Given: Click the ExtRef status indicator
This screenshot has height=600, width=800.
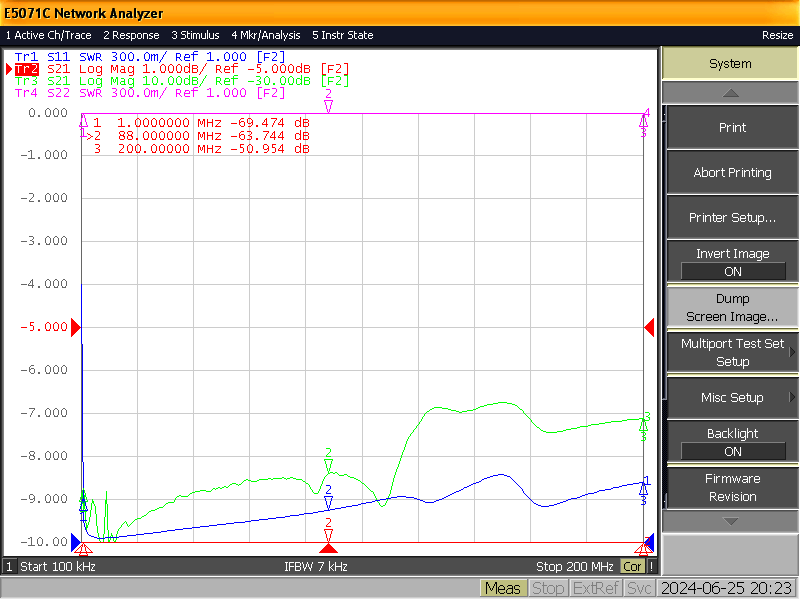Looking at the screenshot, I should 595,589.
